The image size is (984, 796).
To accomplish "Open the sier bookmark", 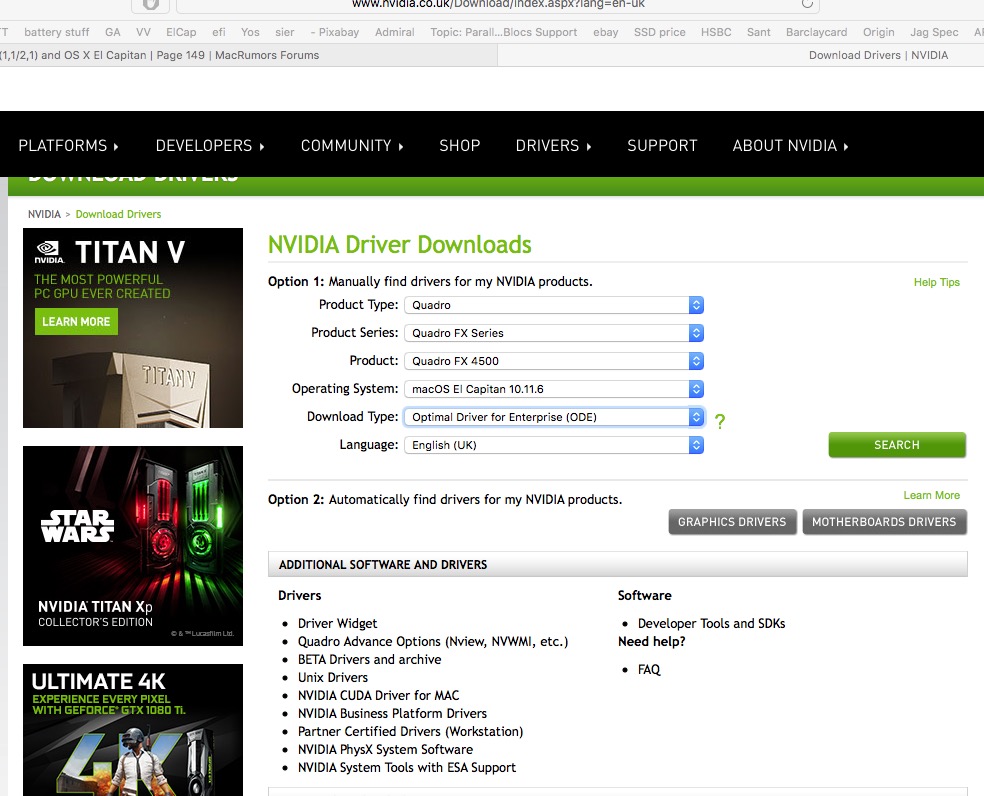I will [x=284, y=32].
